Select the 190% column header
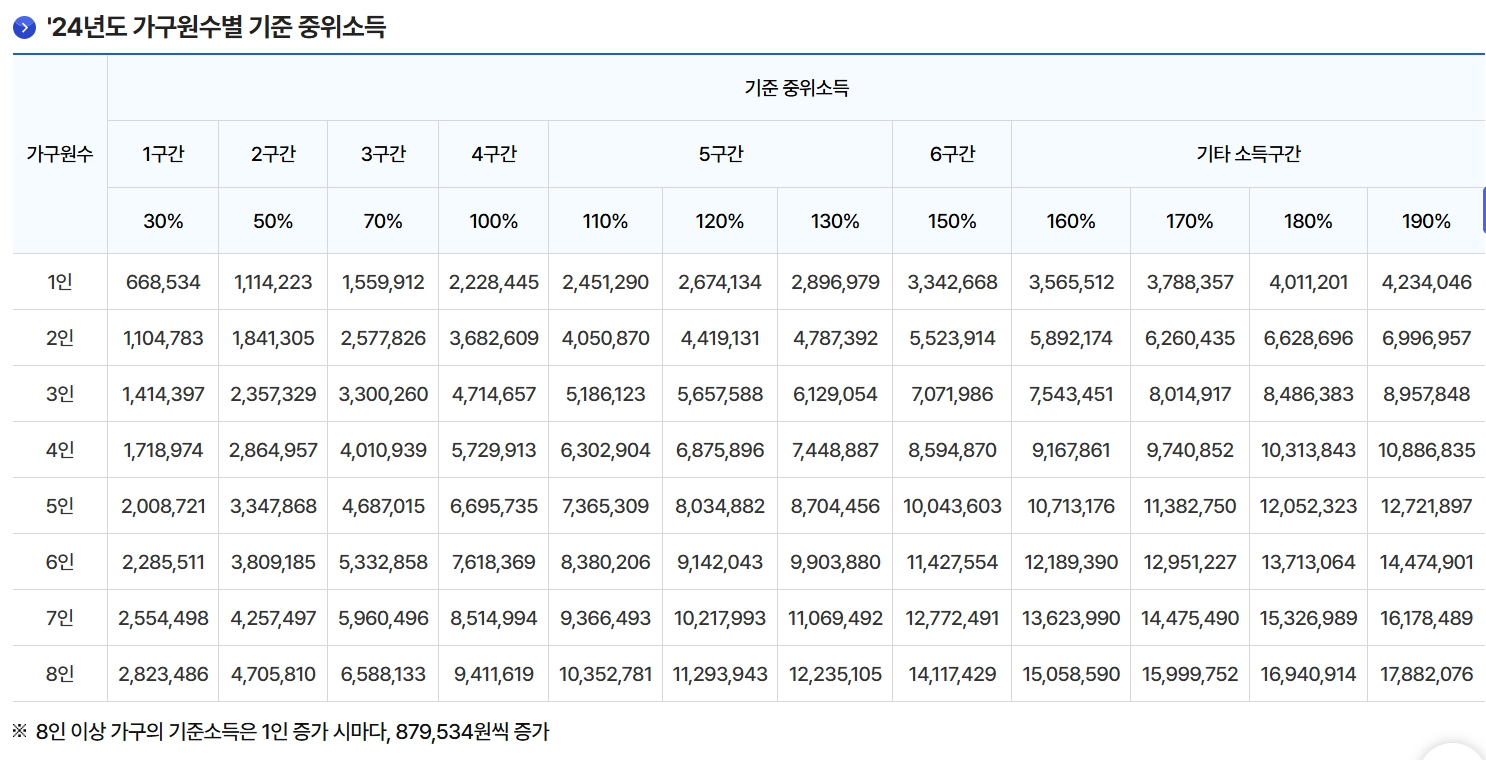The width and height of the screenshot is (1486, 760). [x=1426, y=221]
